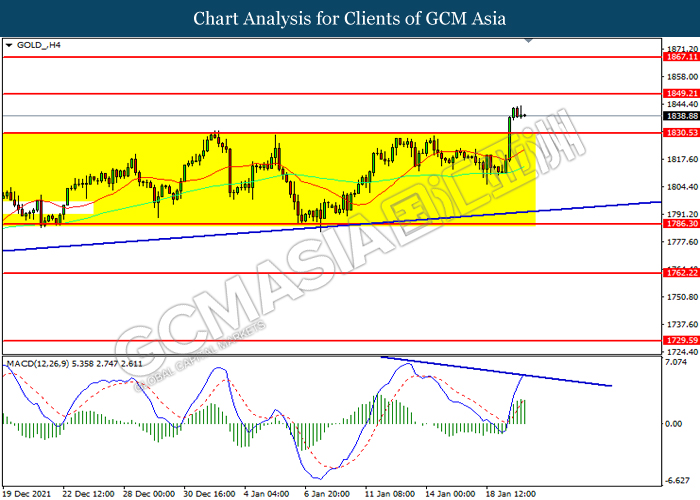Image resolution: width=700 pixels, height=500 pixels.
Task: Select the 1786.30 support price label
Action: [x=681, y=224]
